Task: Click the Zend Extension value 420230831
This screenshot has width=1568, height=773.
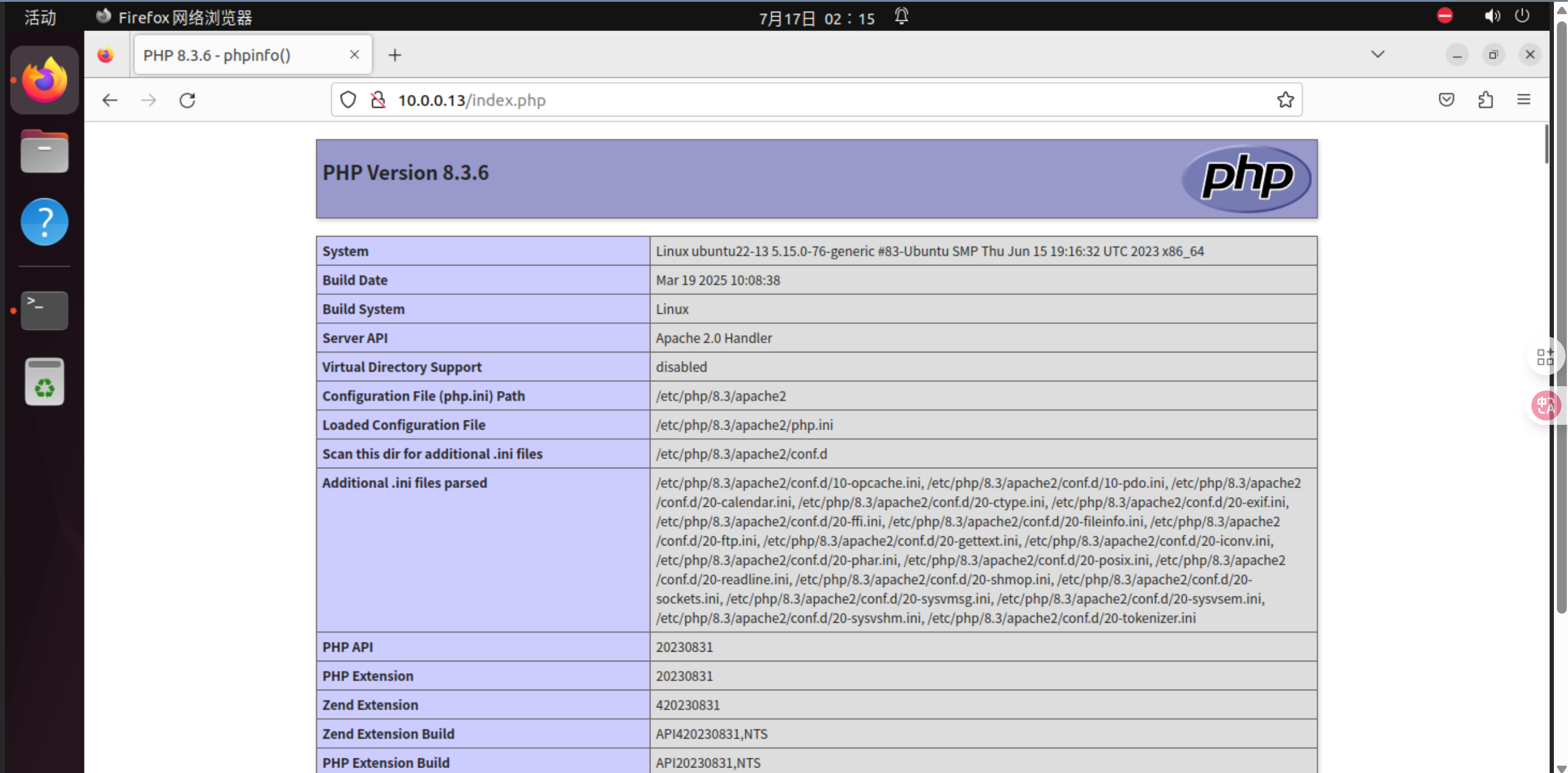Action: (x=688, y=705)
